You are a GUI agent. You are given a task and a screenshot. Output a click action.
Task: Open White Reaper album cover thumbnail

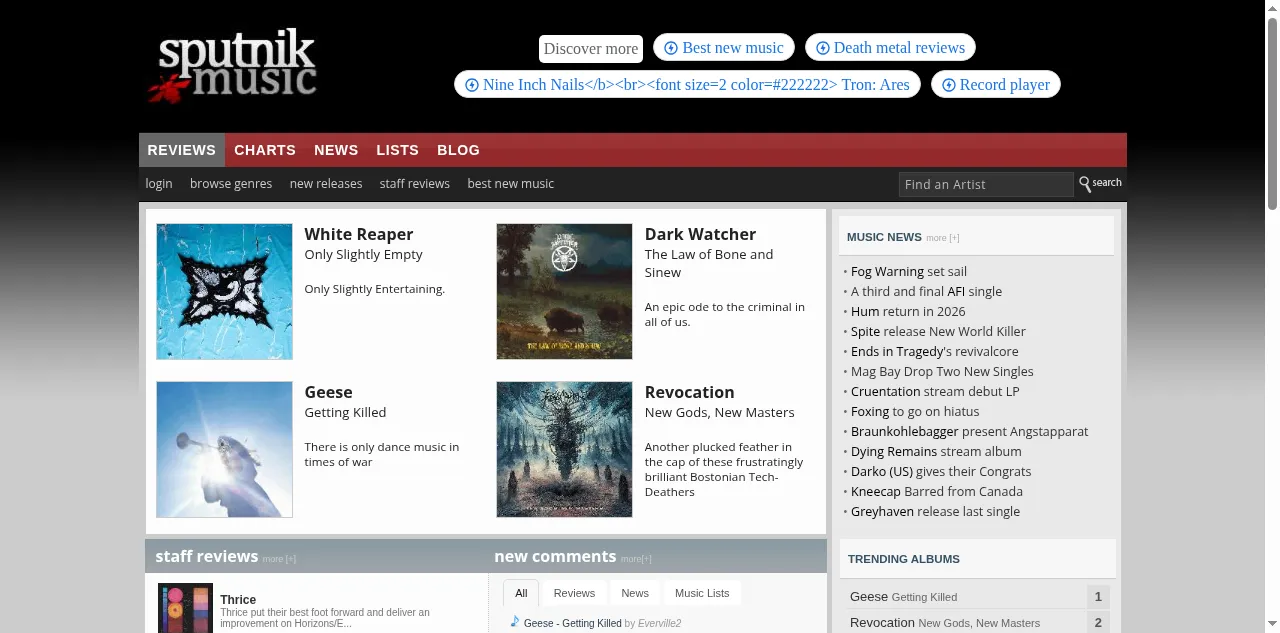coord(224,291)
